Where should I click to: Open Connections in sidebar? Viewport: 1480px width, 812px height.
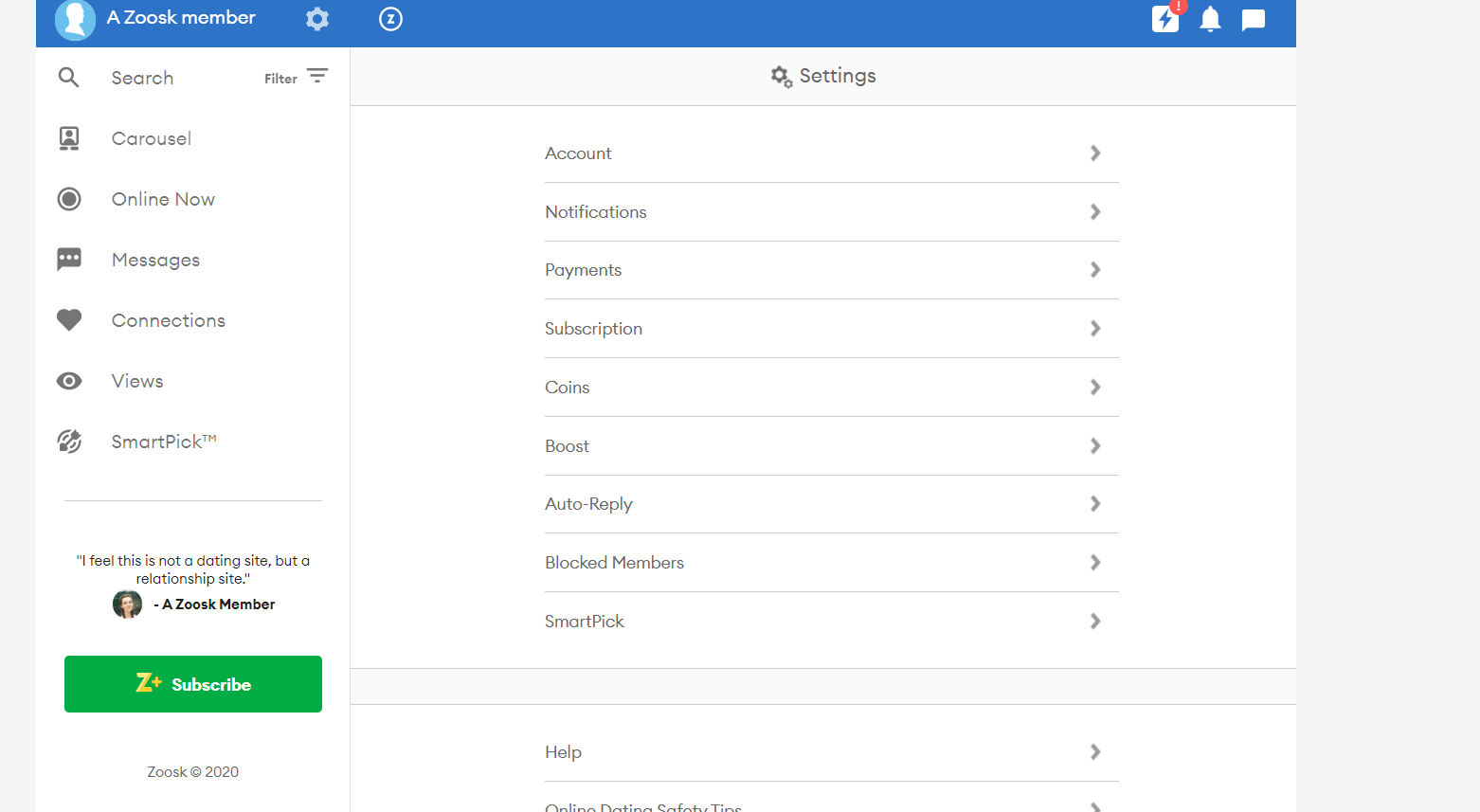pyautogui.click(x=169, y=320)
